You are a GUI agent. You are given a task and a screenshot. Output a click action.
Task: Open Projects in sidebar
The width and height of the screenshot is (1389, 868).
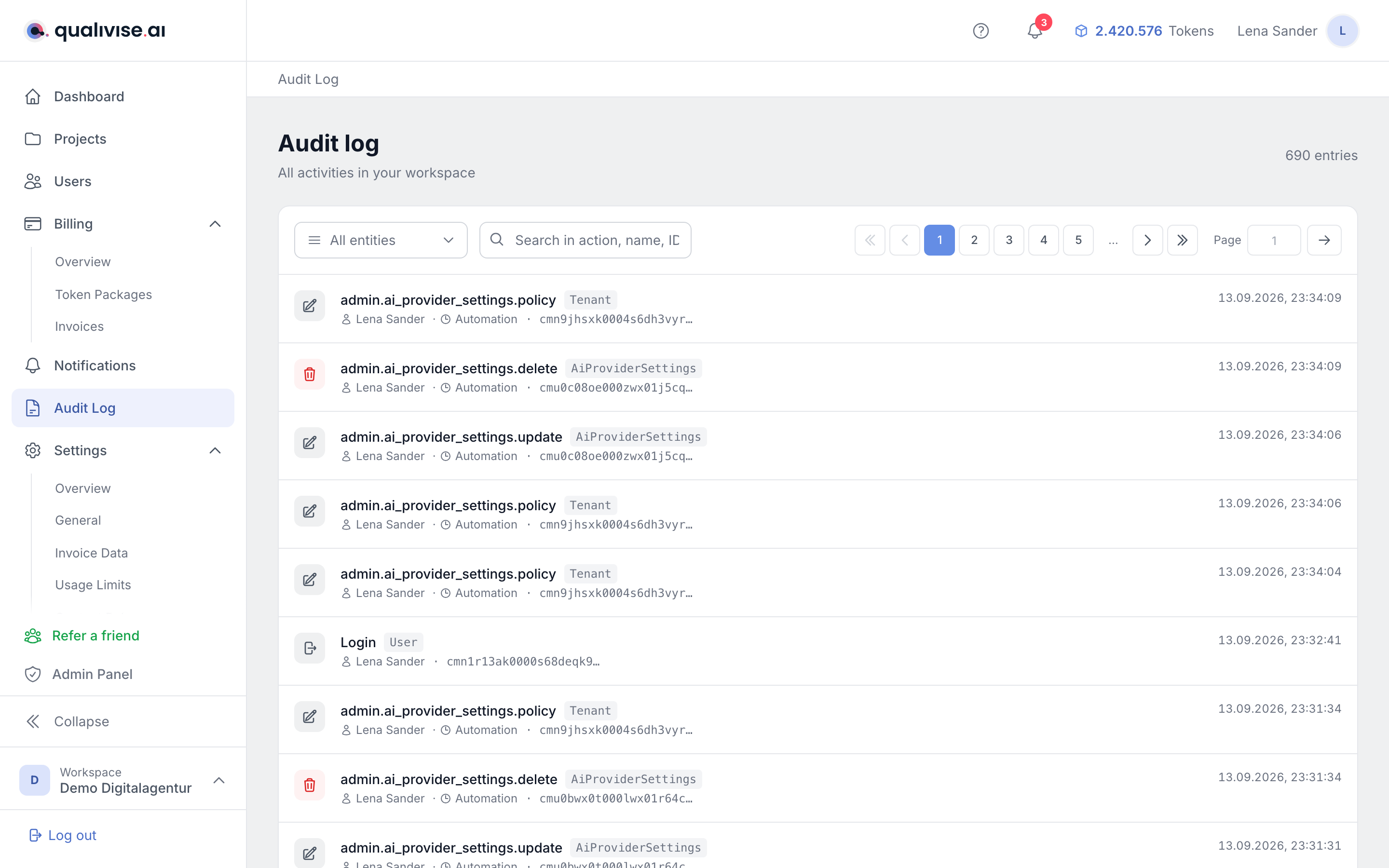tap(123, 139)
